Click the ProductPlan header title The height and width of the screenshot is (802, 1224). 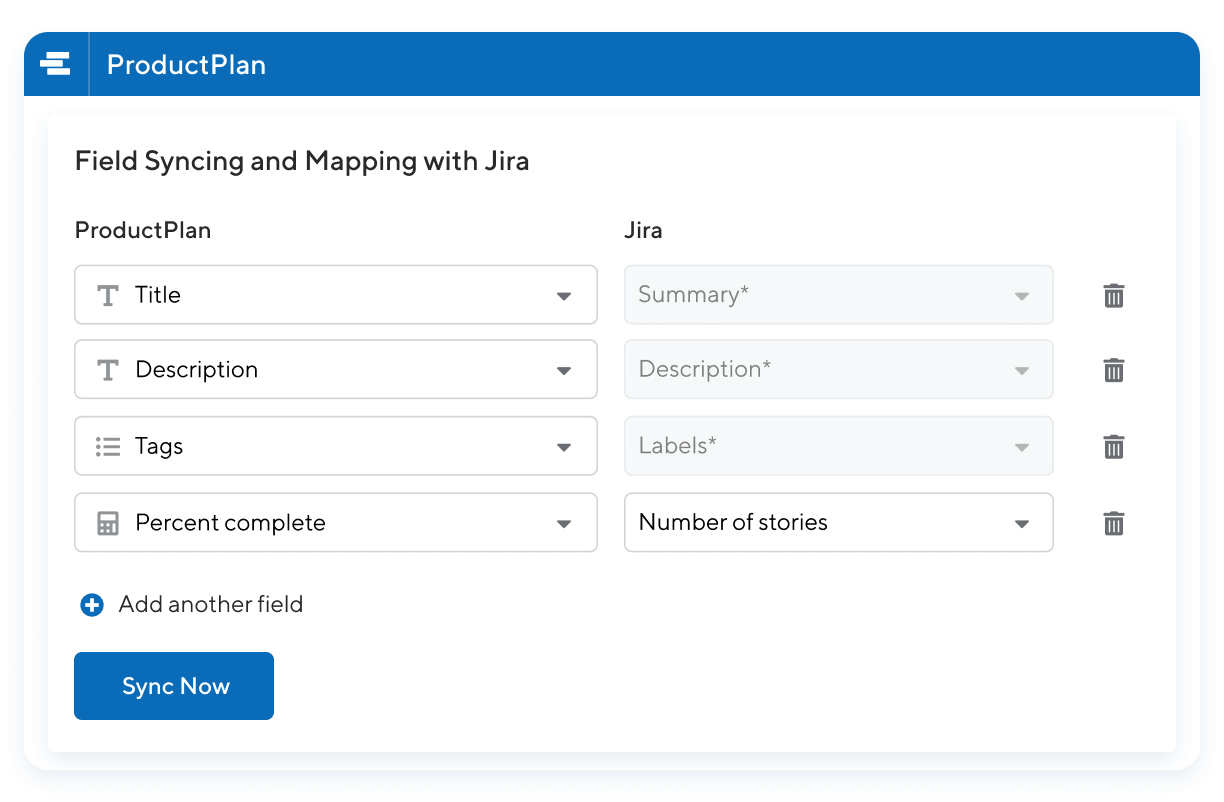(187, 65)
